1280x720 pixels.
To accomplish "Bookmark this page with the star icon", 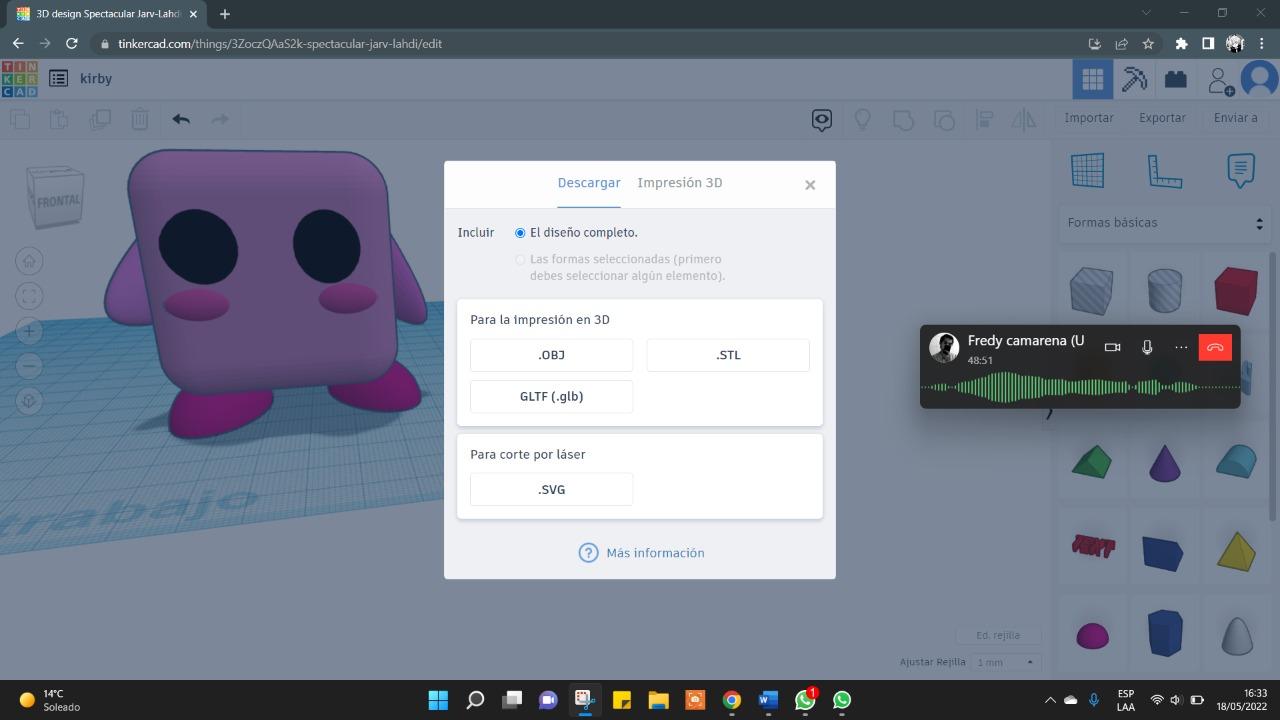I will click(1148, 44).
